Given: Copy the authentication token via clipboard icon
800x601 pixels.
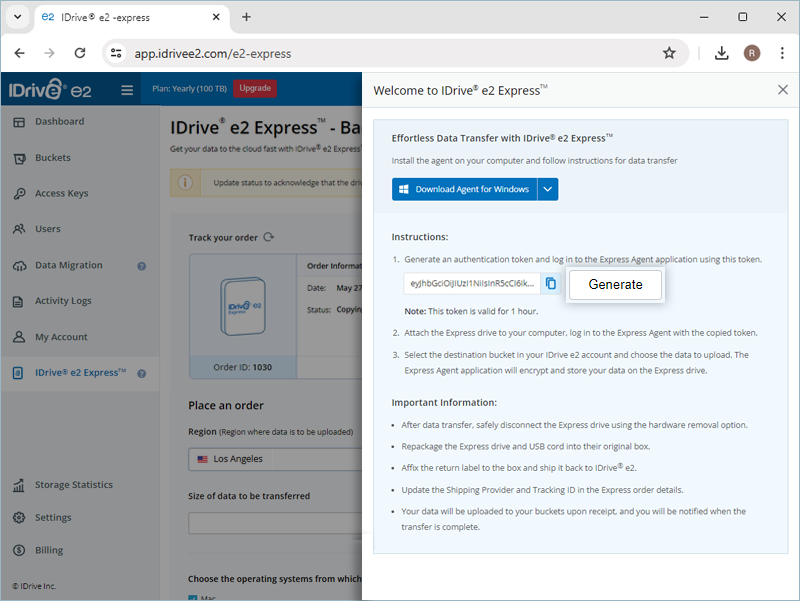Looking at the screenshot, I should (x=551, y=283).
